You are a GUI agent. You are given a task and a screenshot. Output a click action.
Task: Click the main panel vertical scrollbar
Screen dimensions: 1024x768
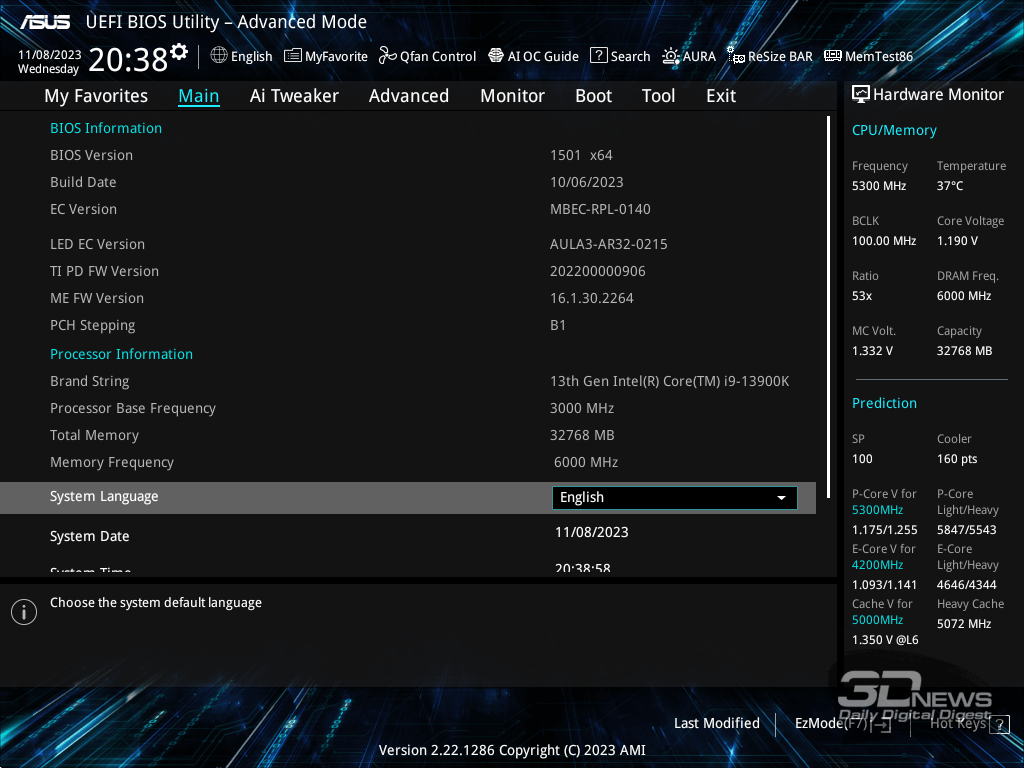pos(829,307)
